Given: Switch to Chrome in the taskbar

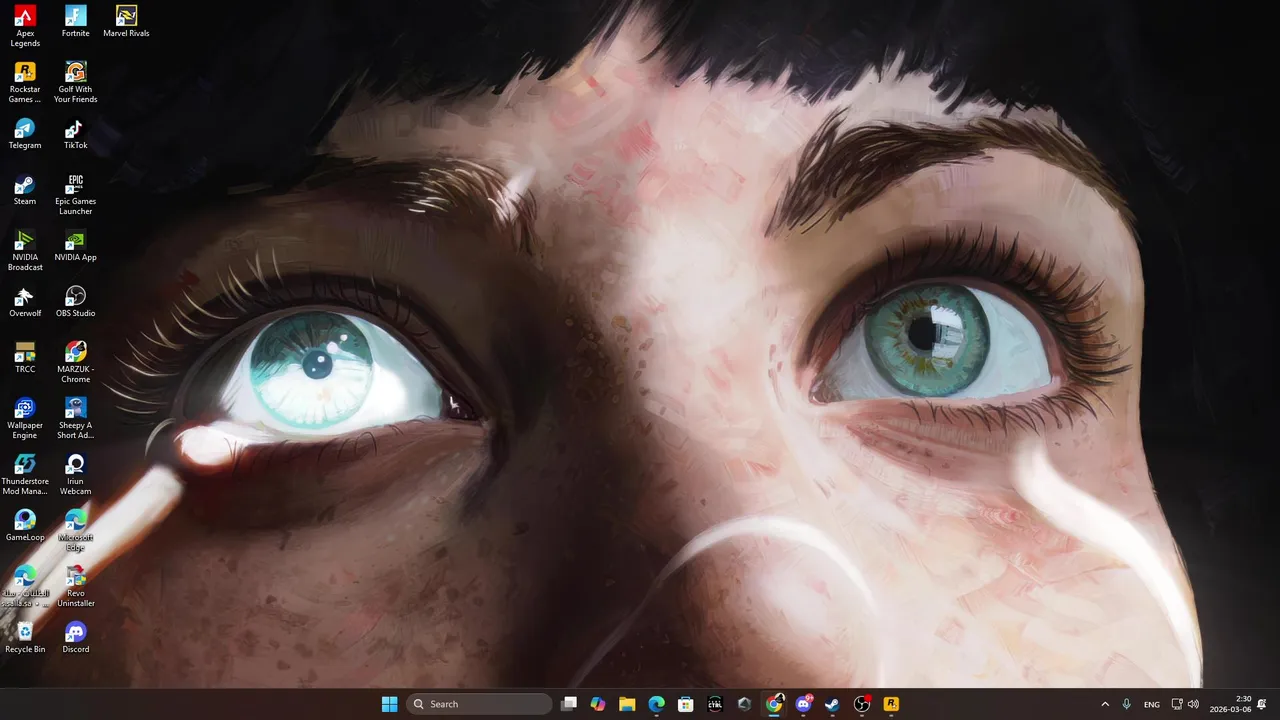Looking at the screenshot, I should click(774, 704).
